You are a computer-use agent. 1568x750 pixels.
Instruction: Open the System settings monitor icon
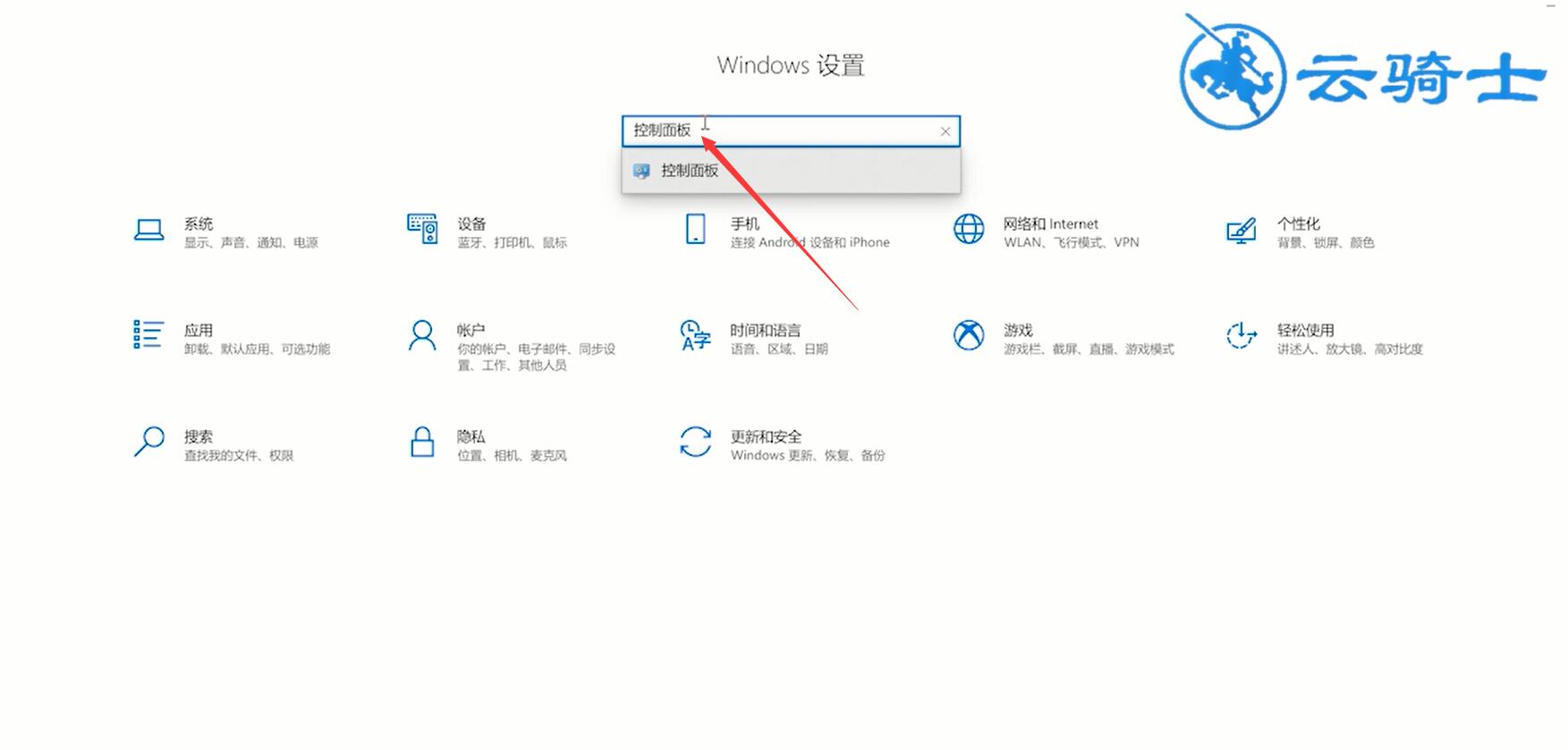(x=148, y=230)
